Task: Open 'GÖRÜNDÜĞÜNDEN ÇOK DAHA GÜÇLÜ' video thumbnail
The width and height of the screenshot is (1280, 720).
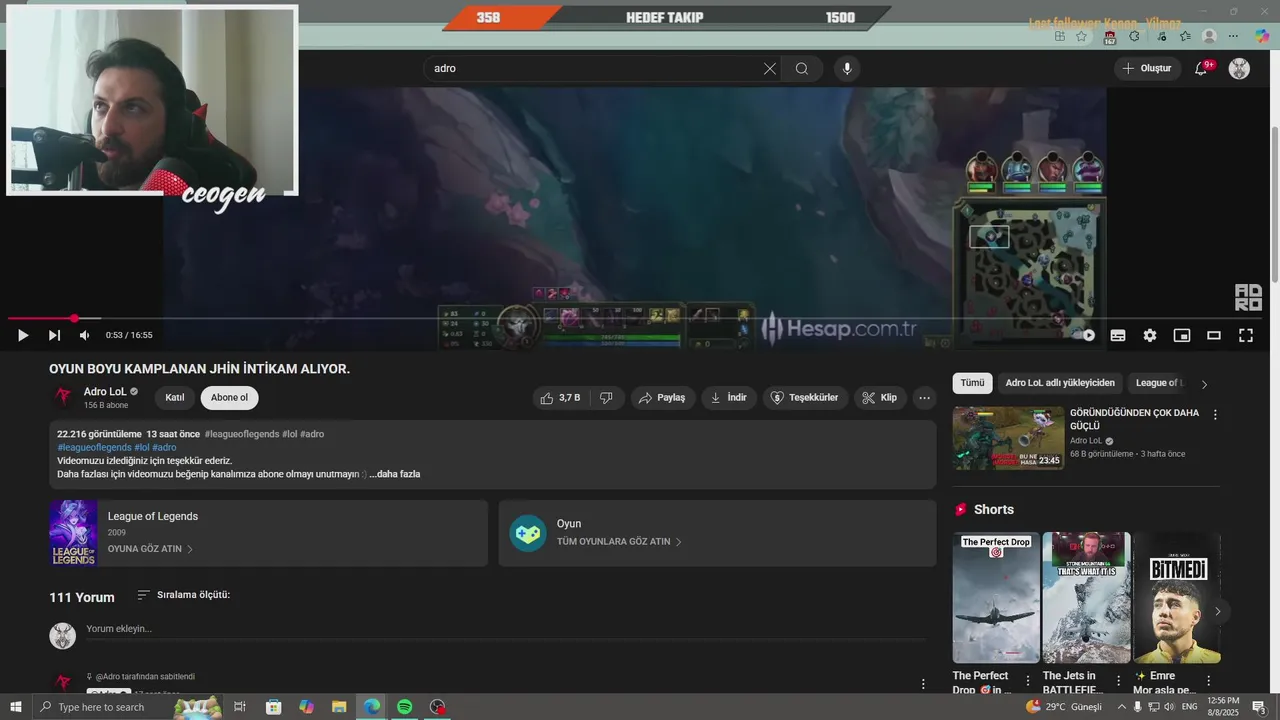Action: pos(1009,438)
